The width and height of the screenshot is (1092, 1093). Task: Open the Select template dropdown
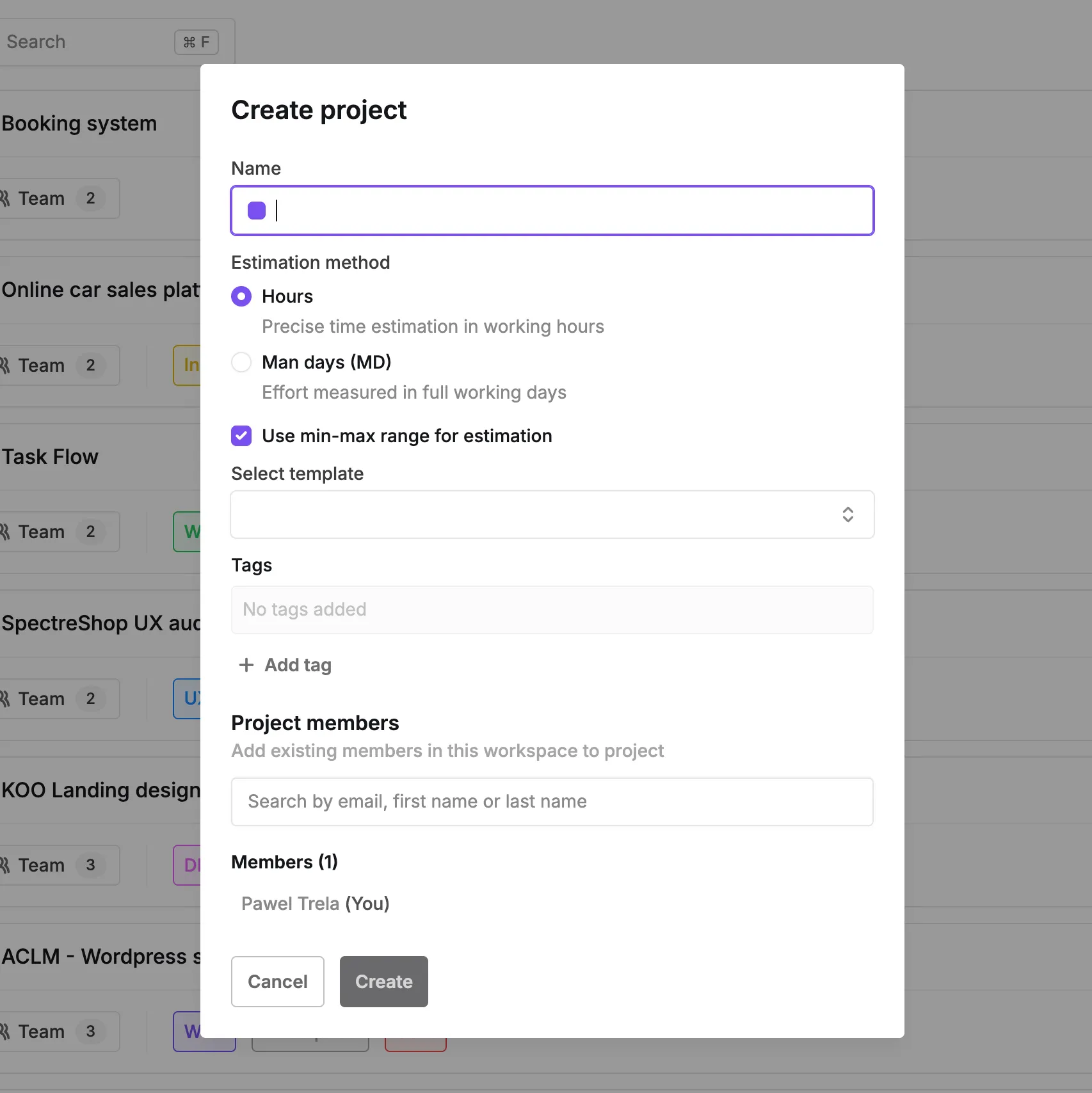click(x=538, y=515)
